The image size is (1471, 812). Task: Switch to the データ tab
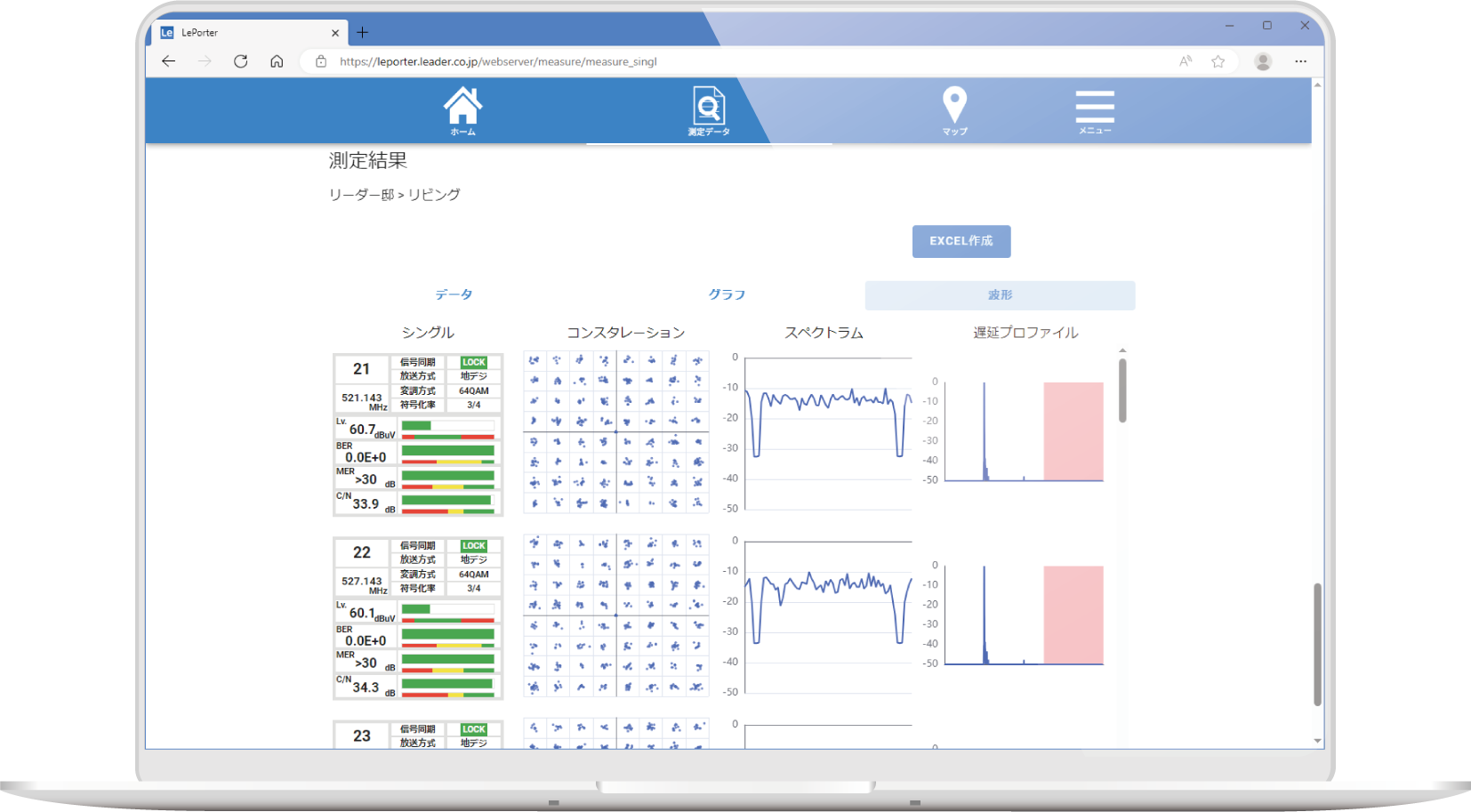(x=454, y=294)
